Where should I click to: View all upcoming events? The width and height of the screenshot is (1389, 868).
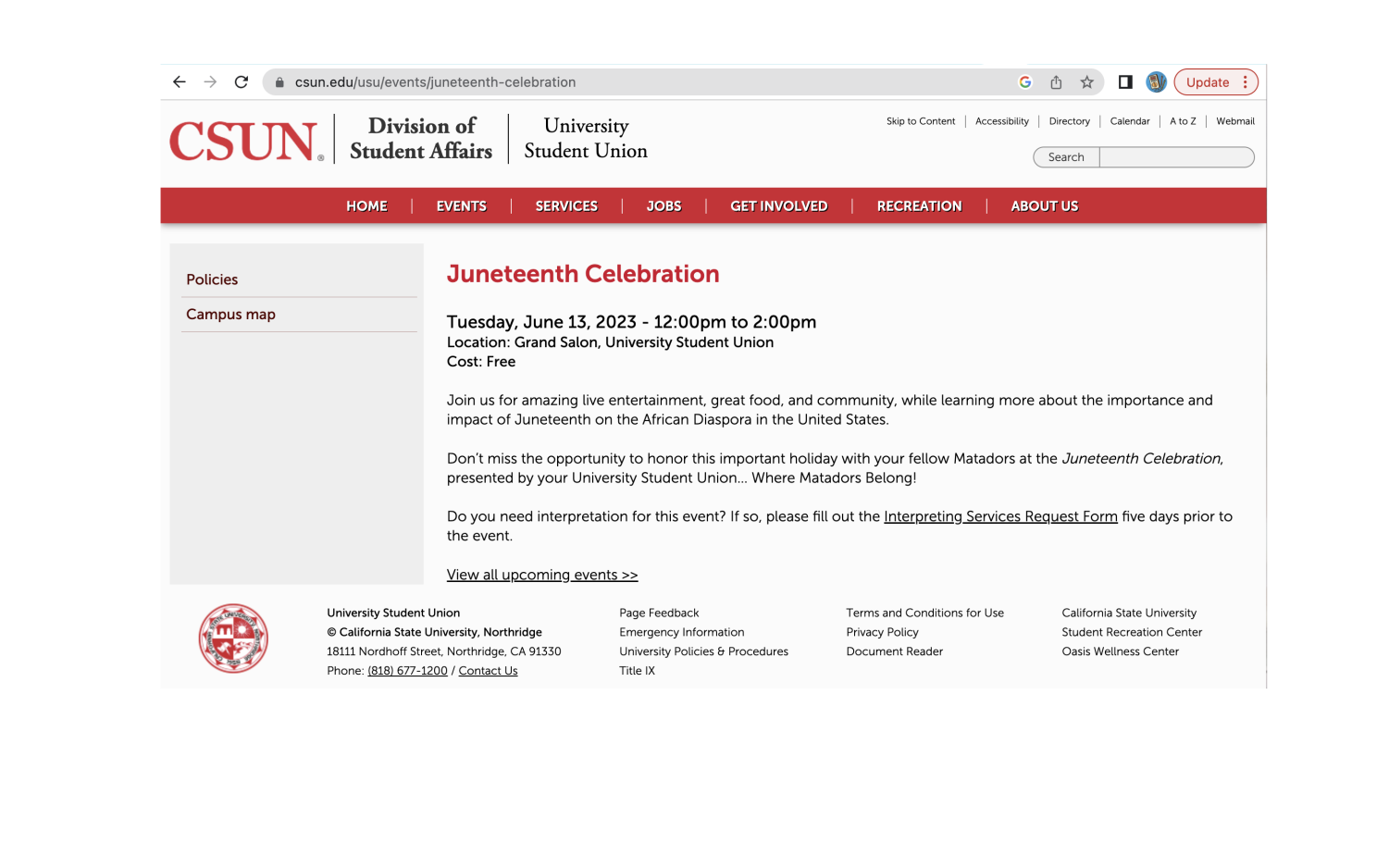541,575
